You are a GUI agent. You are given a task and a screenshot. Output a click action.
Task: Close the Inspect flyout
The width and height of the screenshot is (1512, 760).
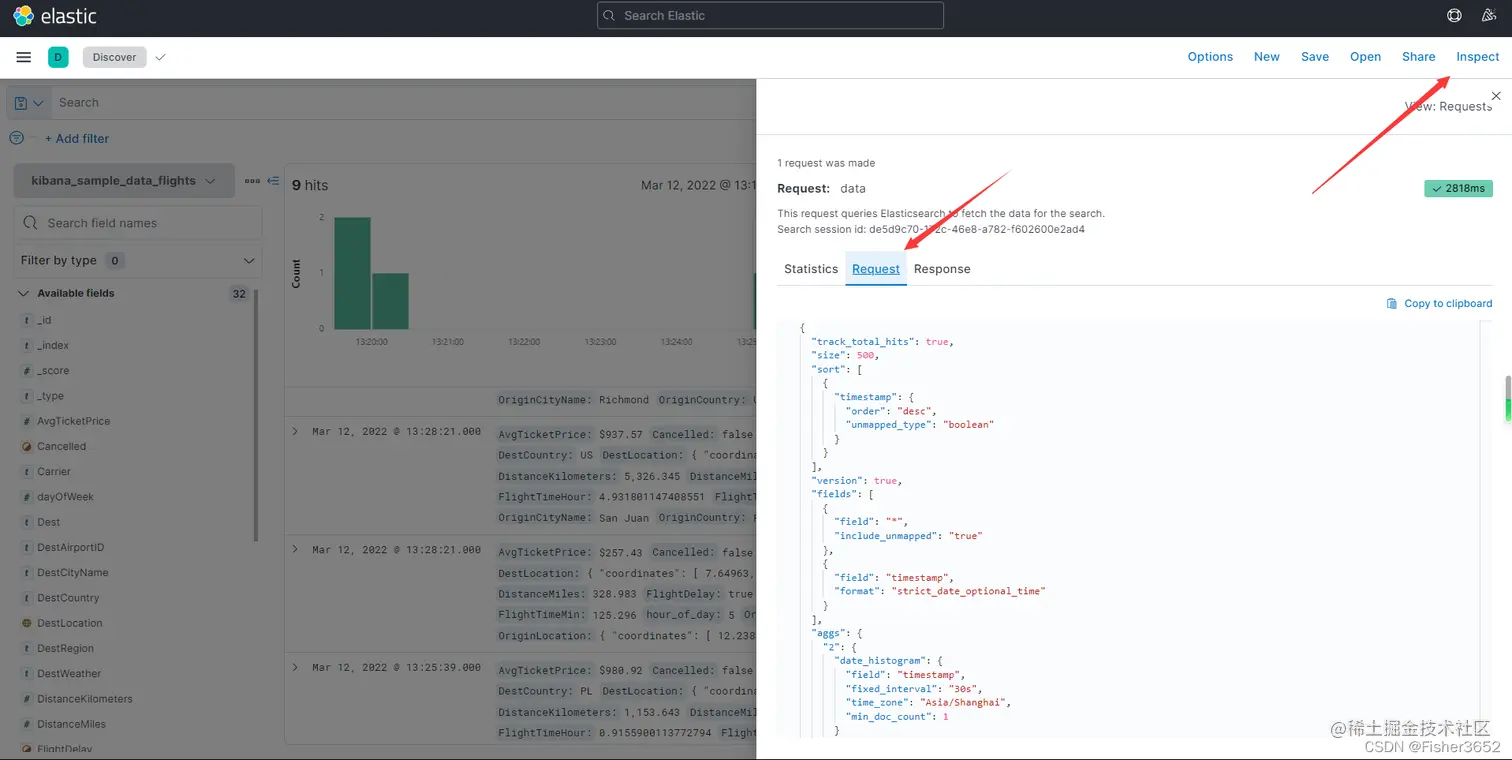[x=1496, y=96]
